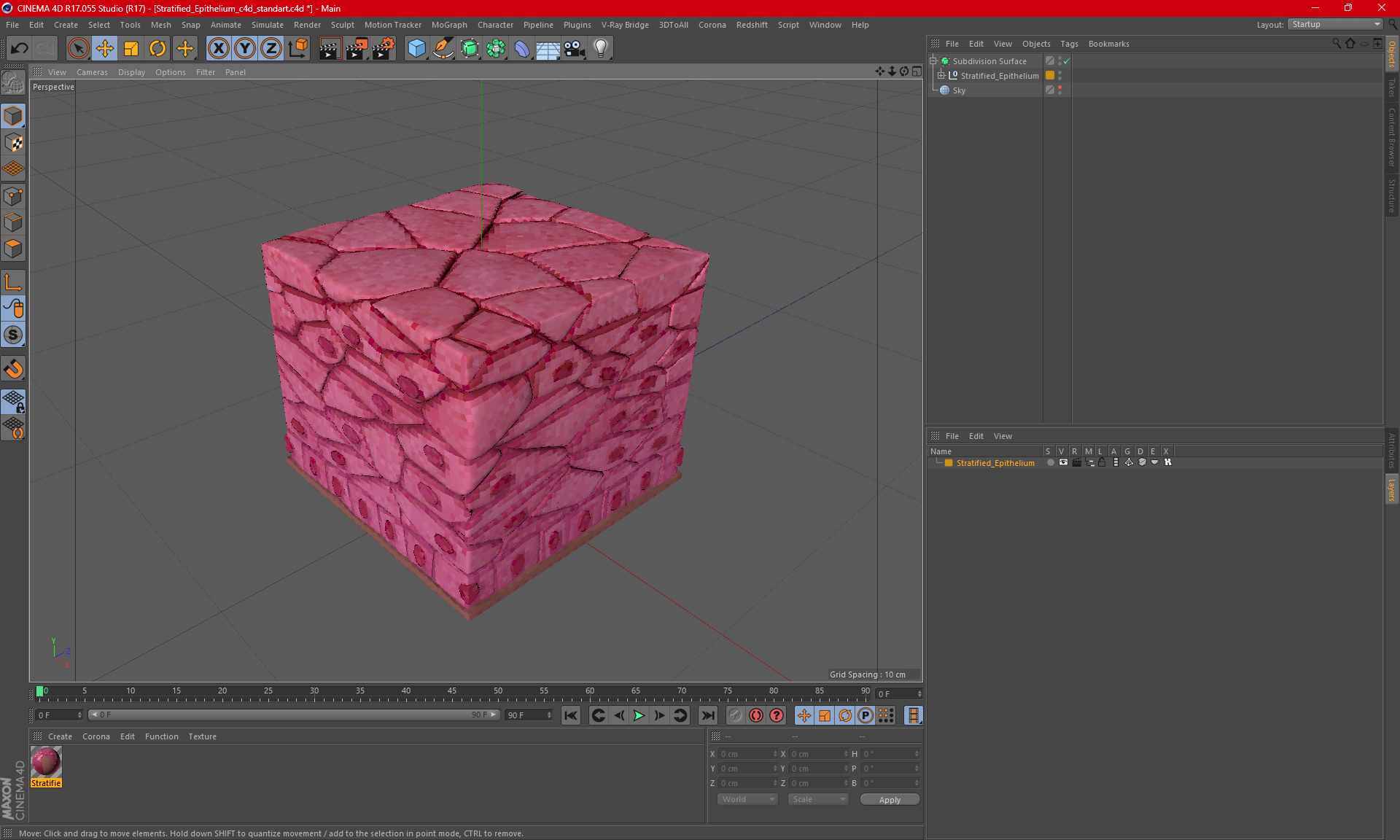This screenshot has width=1400, height=840.
Task: Toggle layer Stratified_Epithelium lock icon
Action: click(x=1102, y=462)
